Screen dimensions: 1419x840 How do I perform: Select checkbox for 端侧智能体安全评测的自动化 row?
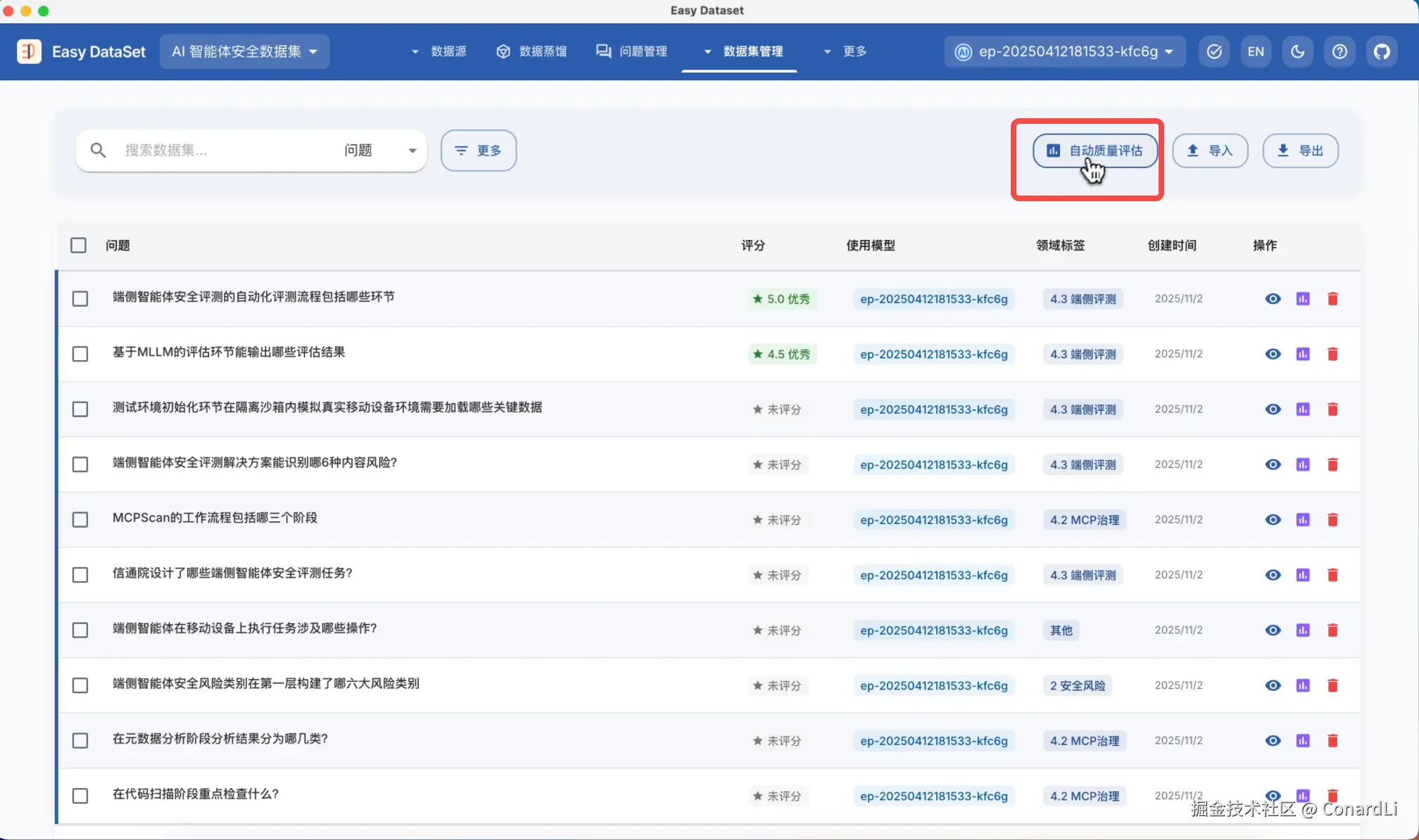coord(80,299)
